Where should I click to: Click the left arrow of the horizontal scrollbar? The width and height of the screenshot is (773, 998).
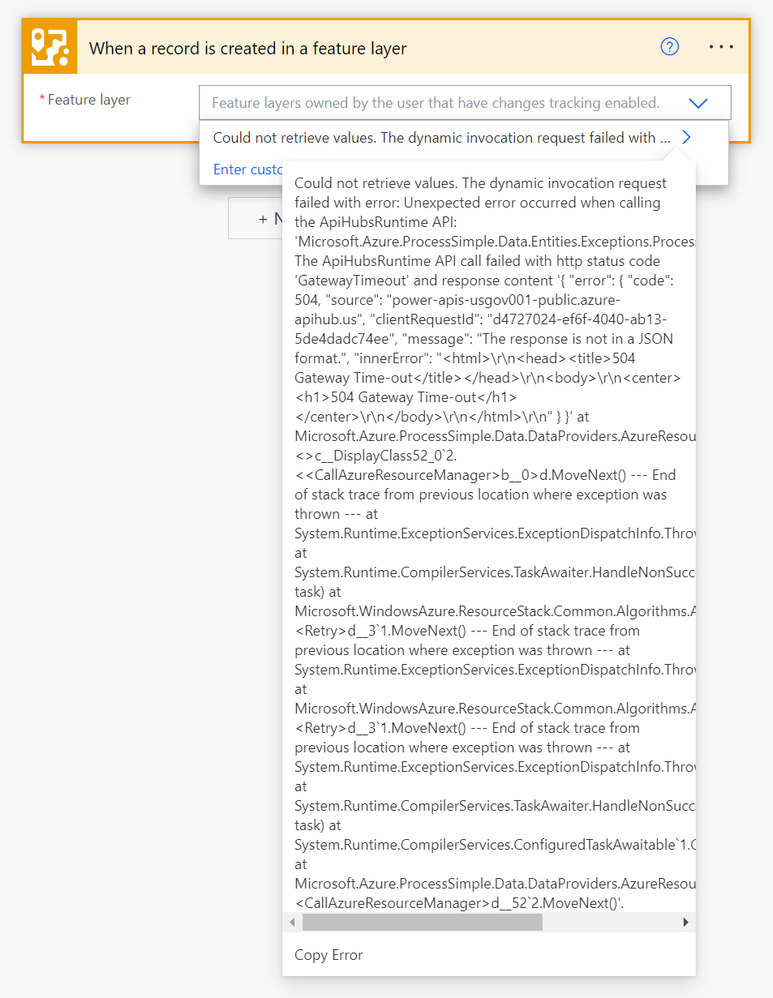tap(292, 922)
